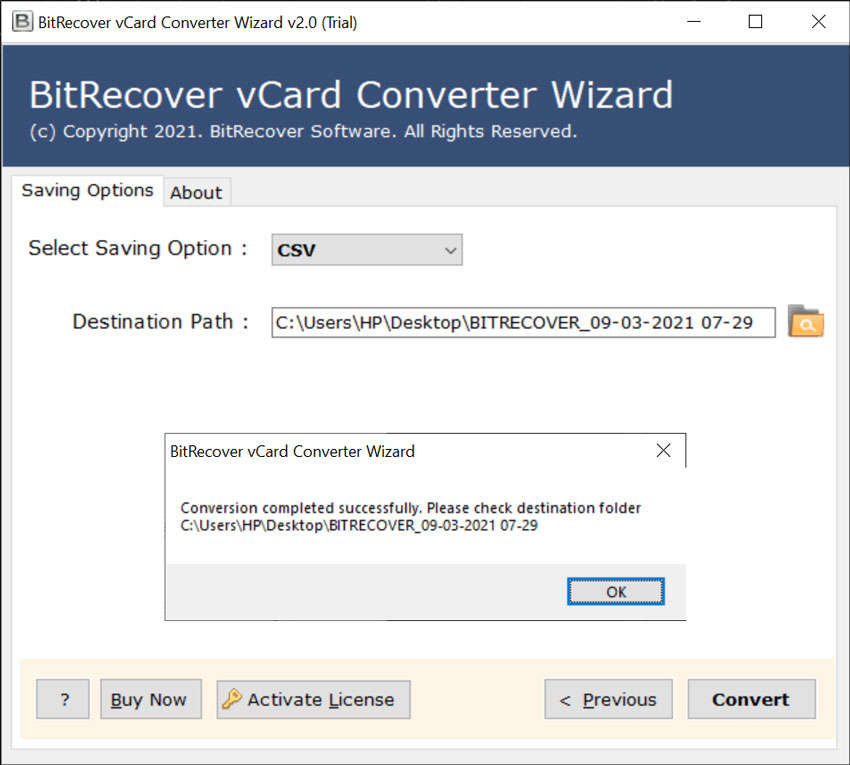Screen dimensions: 850x765
Task: Switch to the About tab
Action: click(x=196, y=192)
